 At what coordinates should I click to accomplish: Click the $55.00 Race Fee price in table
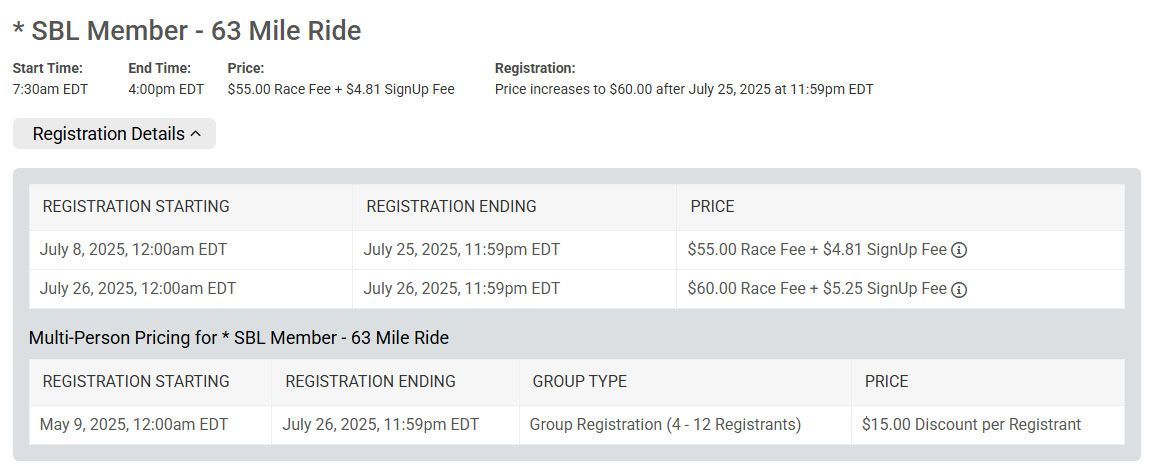747,250
